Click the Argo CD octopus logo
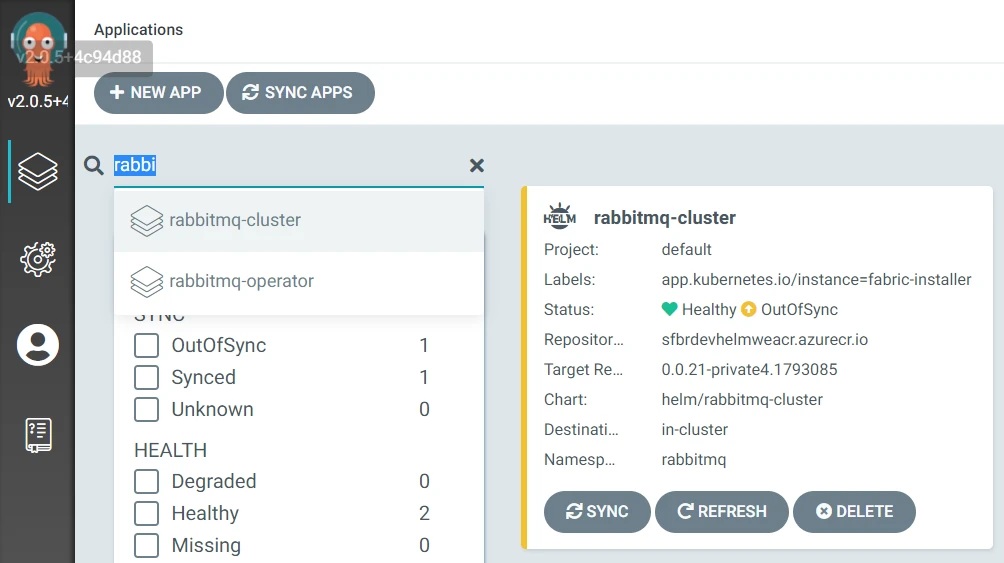 [x=38, y=50]
